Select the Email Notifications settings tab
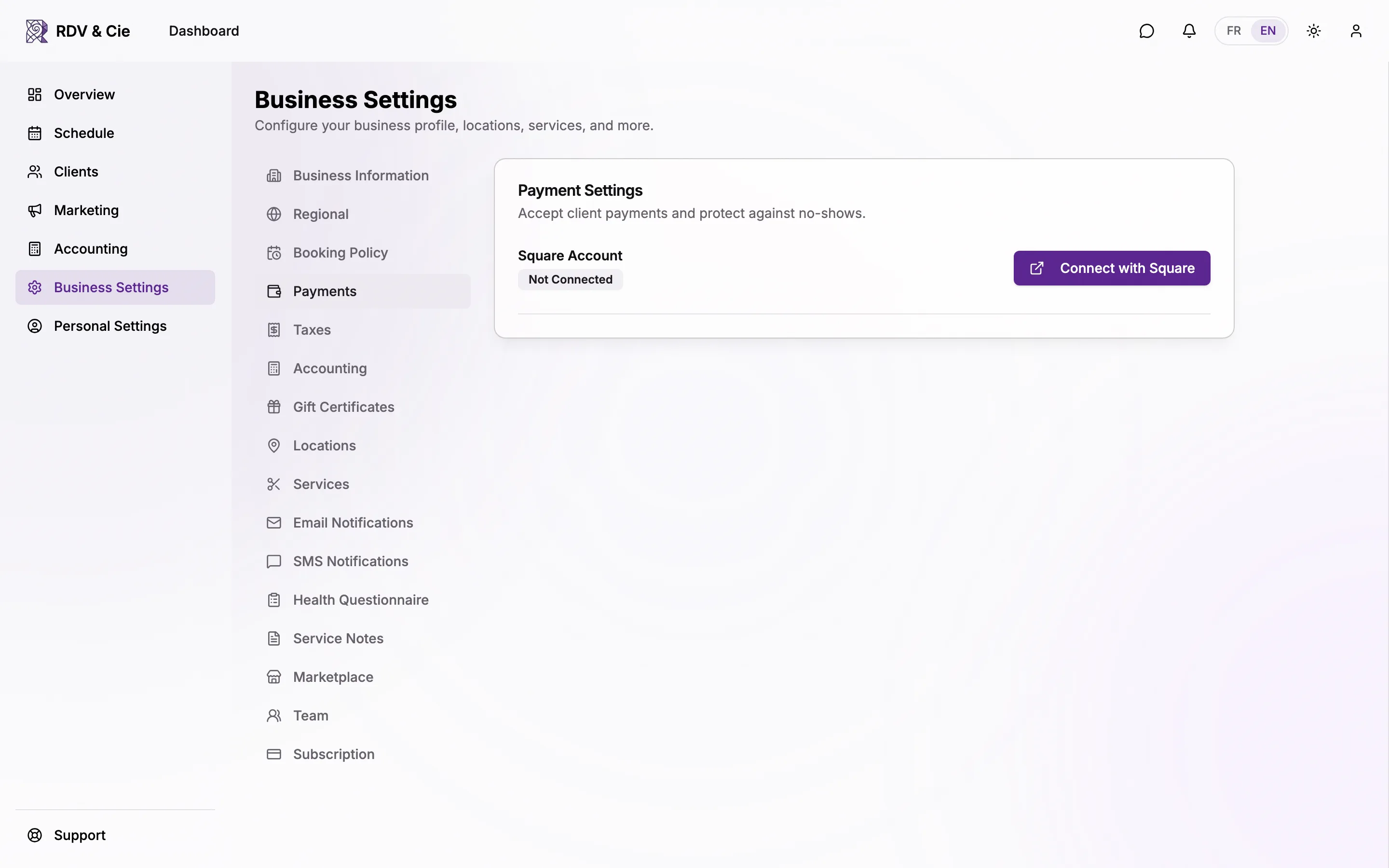Viewport: 1389px width, 868px height. [x=363, y=523]
